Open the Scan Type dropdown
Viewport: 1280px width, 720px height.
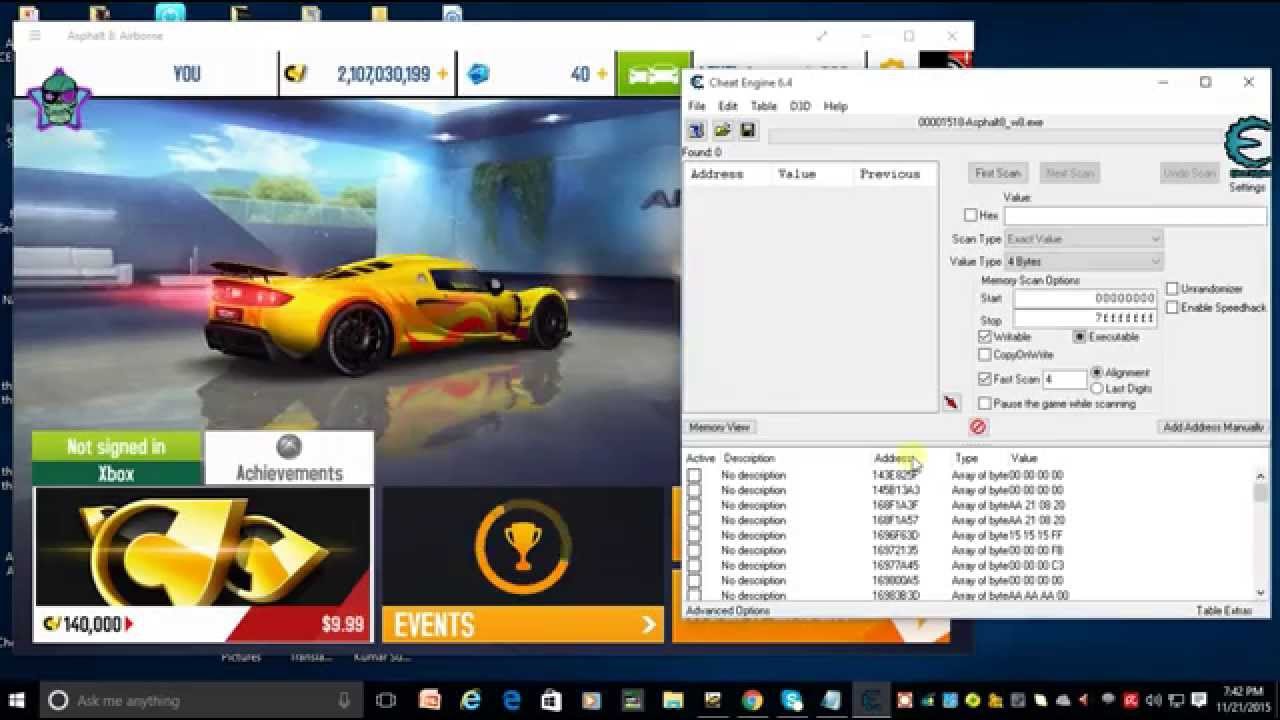(x=1083, y=239)
